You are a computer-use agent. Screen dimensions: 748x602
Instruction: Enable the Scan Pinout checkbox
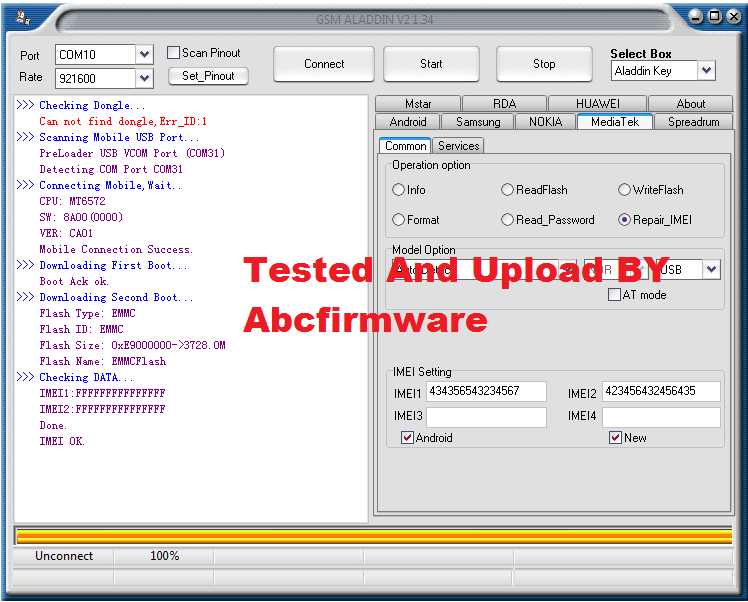pyautogui.click(x=173, y=52)
